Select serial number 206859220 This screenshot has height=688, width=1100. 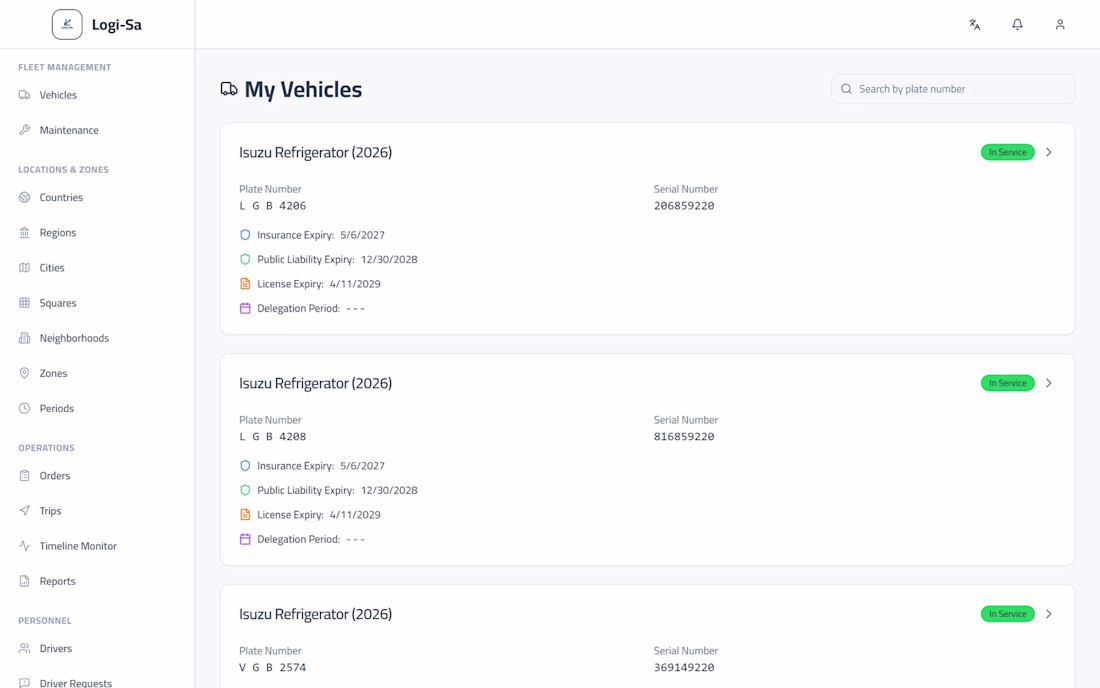click(684, 205)
